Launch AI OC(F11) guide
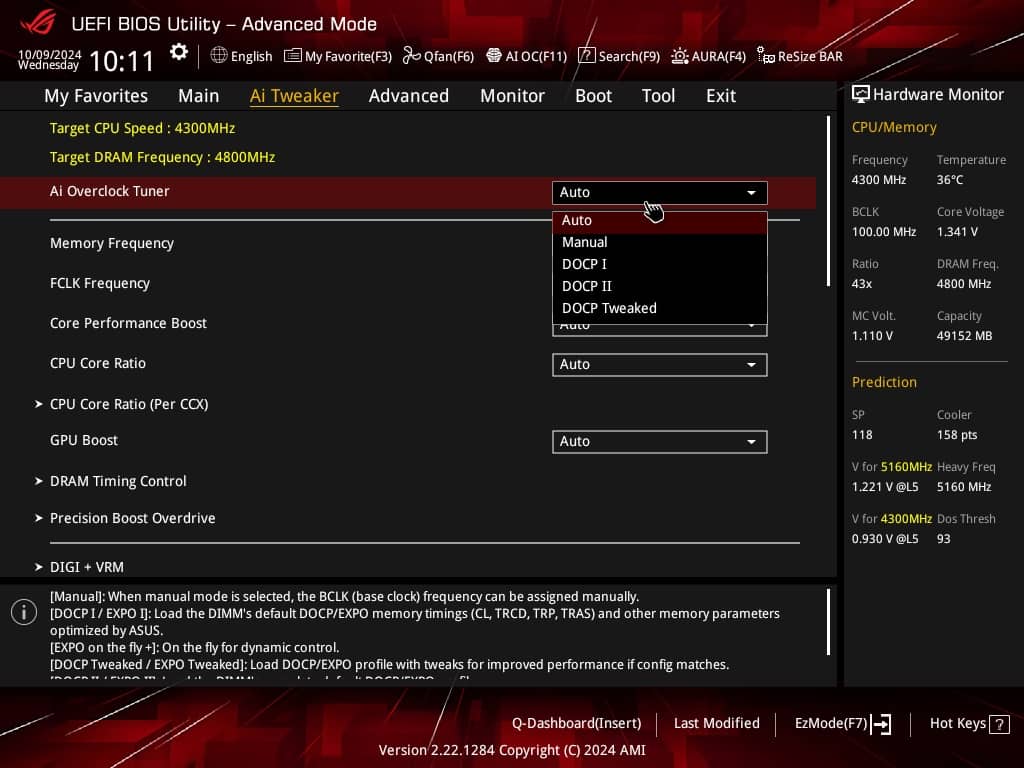The height and width of the screenshot is (768, 1024). tap(526, 56)
